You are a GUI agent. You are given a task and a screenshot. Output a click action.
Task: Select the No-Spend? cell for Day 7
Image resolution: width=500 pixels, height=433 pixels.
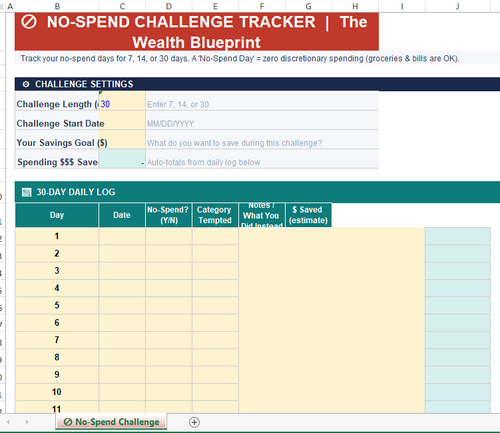(169, 340)
